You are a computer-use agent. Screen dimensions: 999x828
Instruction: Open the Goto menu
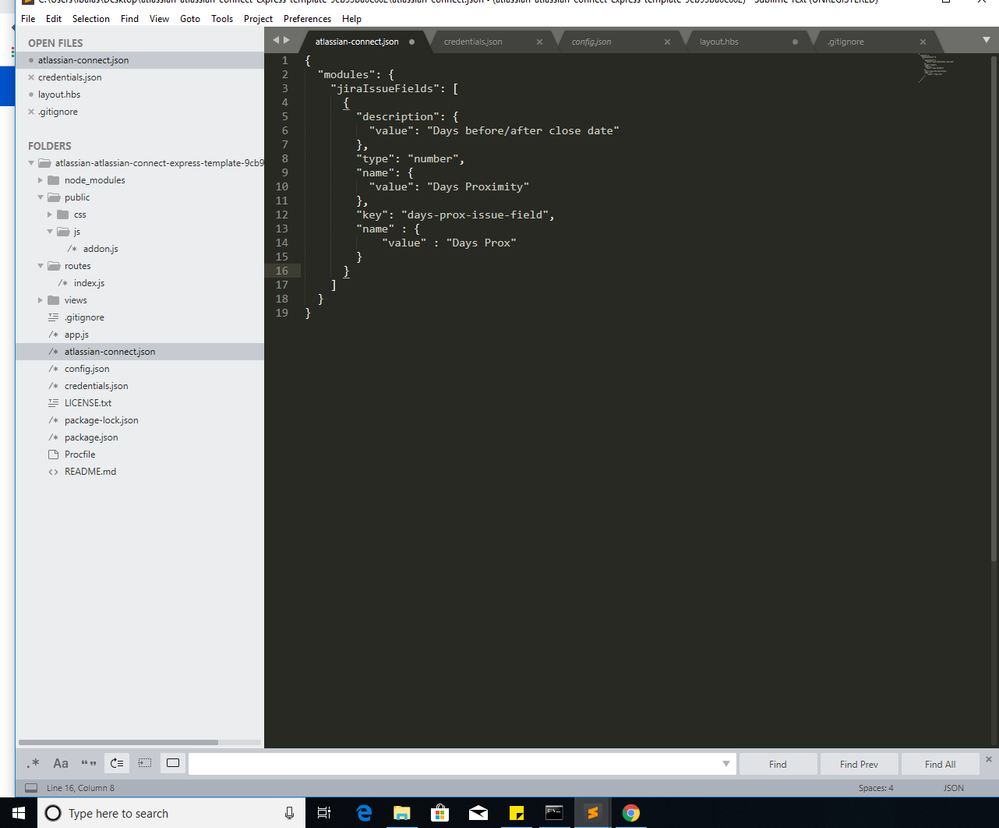click(x=190, y=18)
